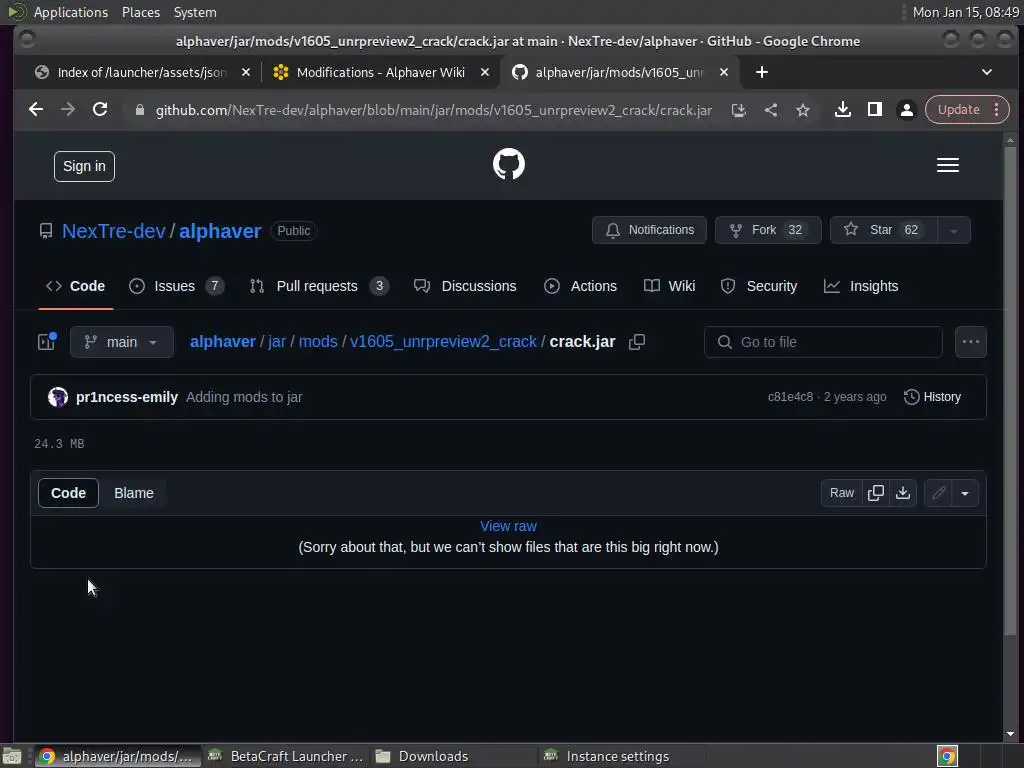
Task: Open pr1ncess-emily author link
Action: click(127, 397)
